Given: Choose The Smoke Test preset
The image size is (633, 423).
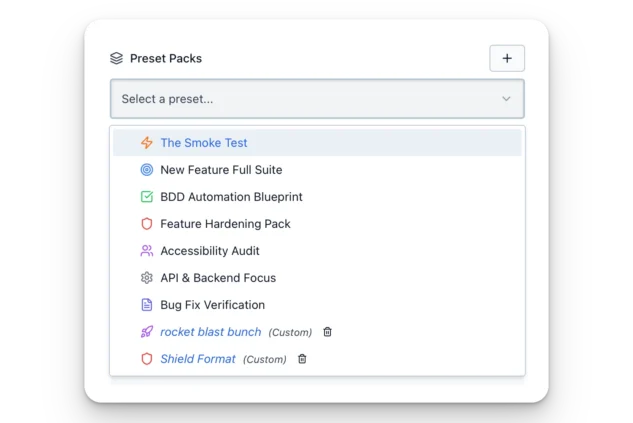Looking at the screenshot, I should 204,143.
